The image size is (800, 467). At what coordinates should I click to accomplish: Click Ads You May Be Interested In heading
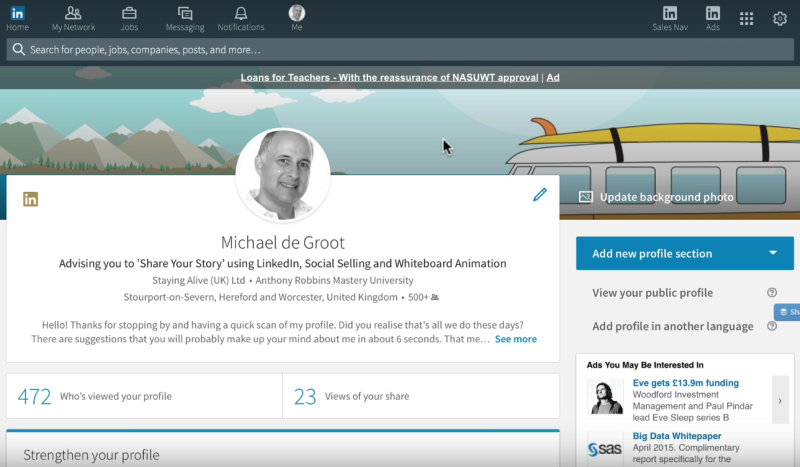tap(645, 365)
